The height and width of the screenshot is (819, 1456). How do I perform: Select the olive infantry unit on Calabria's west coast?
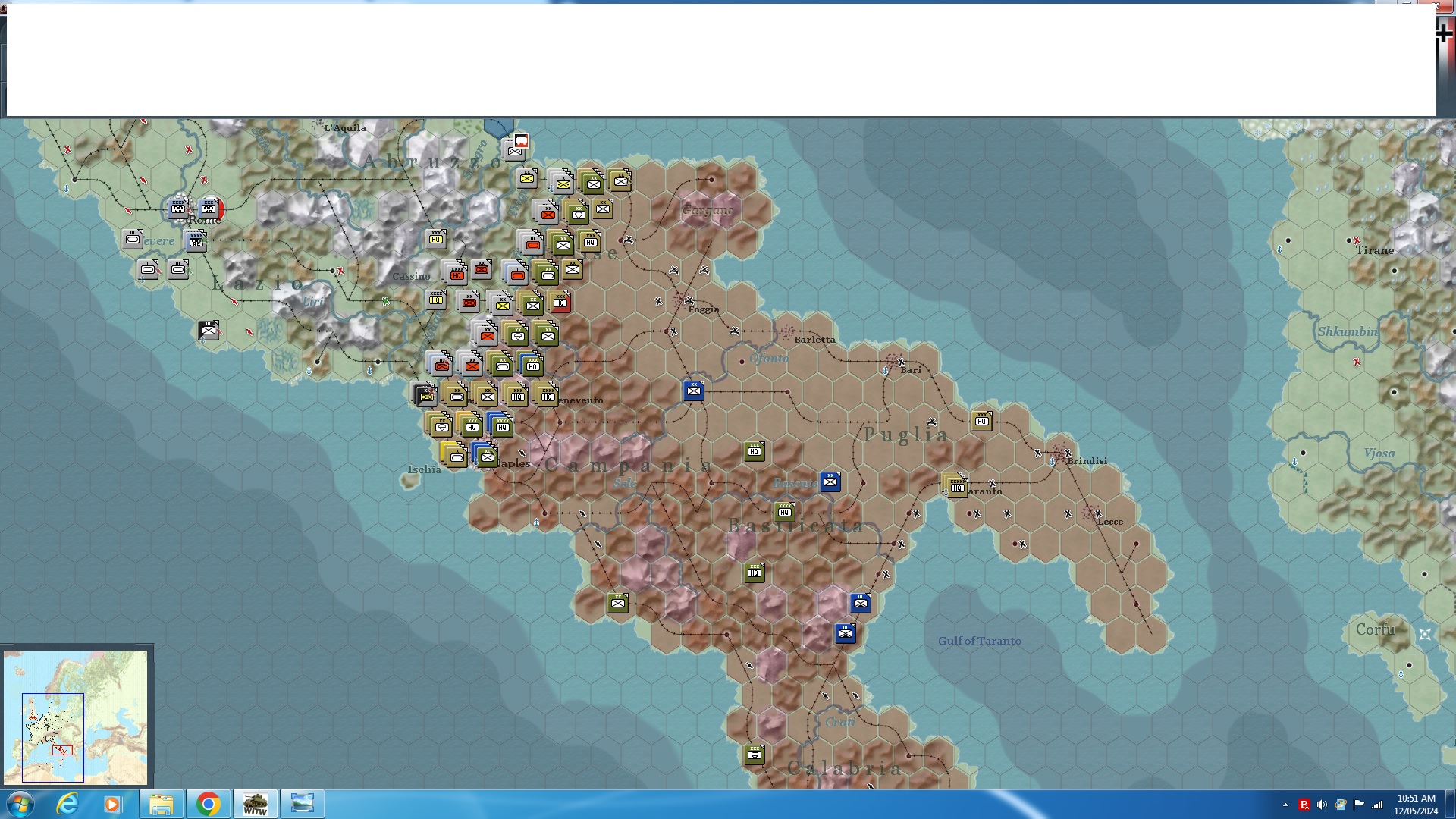click(617, 603)
